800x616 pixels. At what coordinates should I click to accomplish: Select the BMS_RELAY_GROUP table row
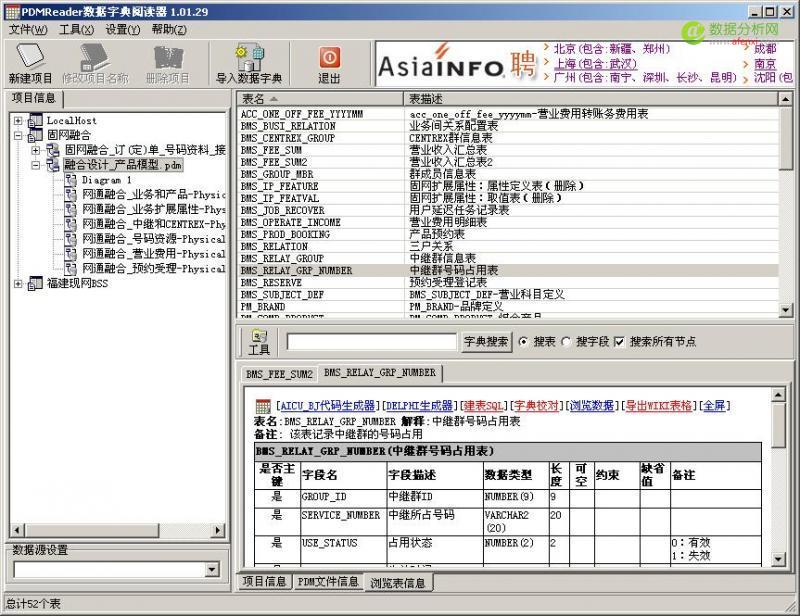pyautogui.click(x=509, y=259)
